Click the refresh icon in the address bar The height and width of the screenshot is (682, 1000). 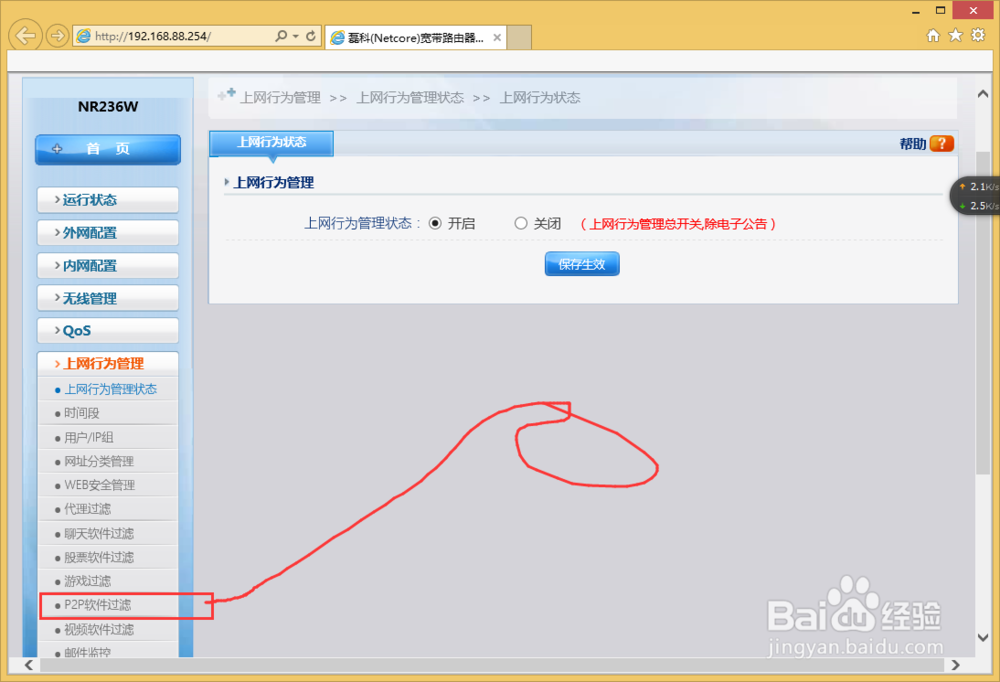pos(310,34)
